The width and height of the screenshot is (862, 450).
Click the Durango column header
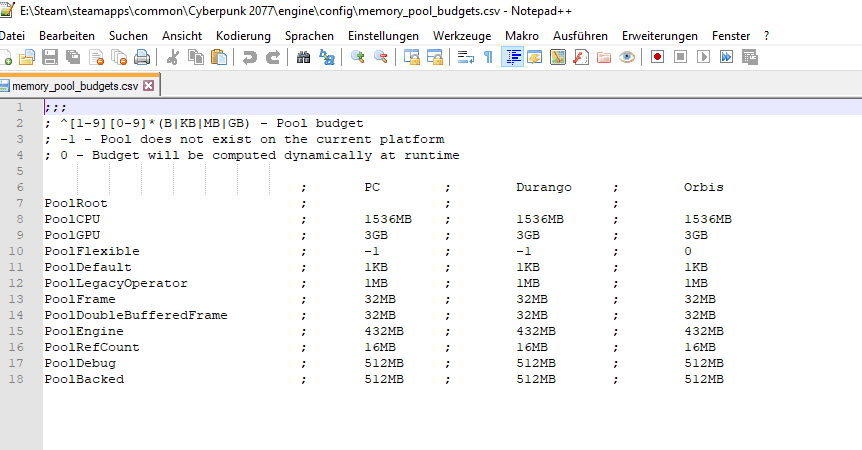(x=544, y=187)
